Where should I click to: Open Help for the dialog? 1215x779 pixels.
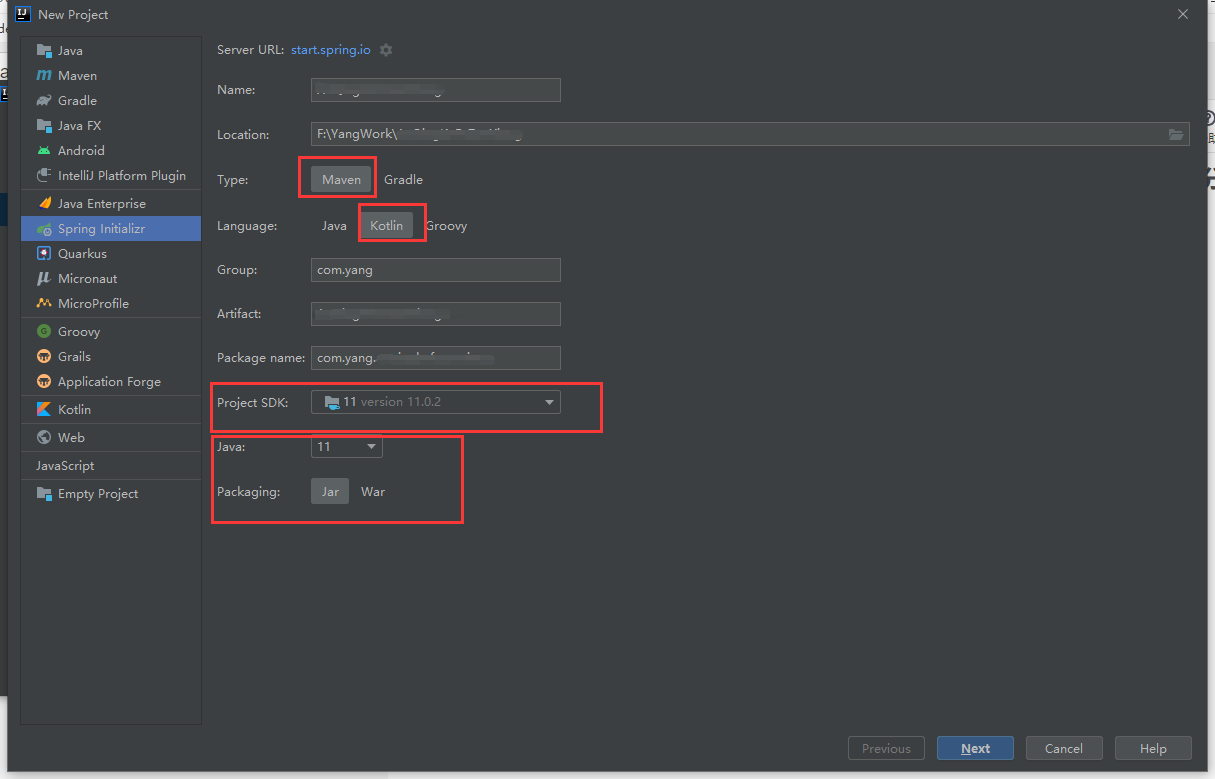(x=1153, y=748)
